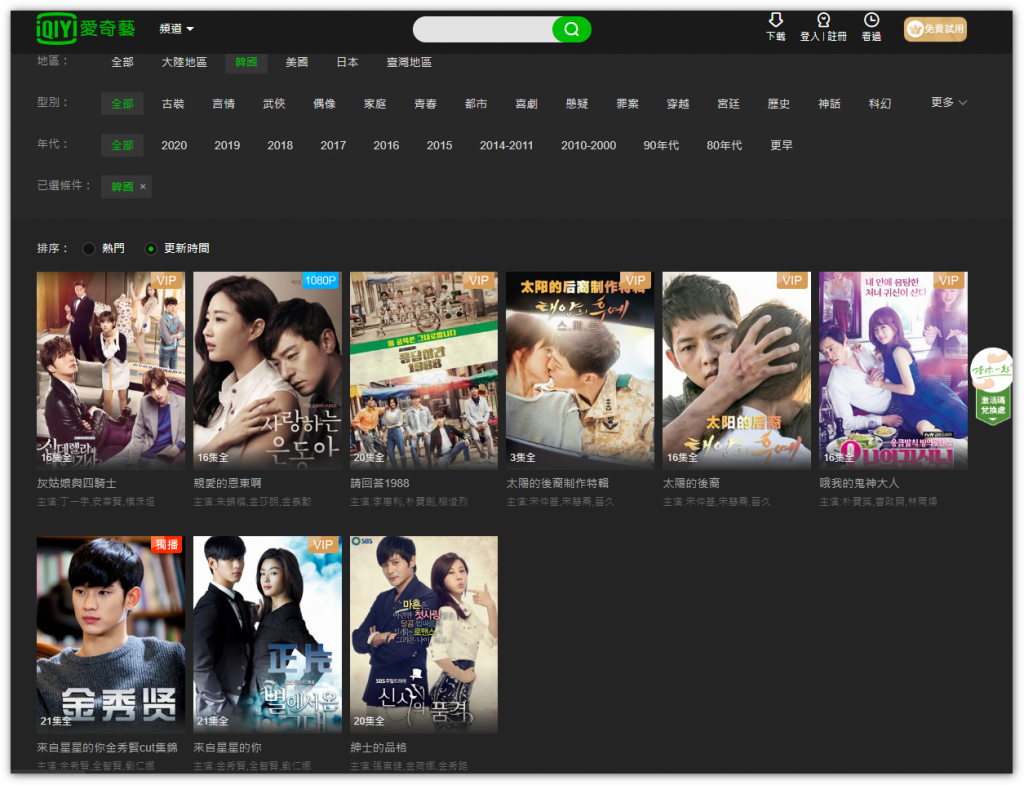1024x785 pixels.
Task: Click the login/register user icon
Action: [824, 20]
